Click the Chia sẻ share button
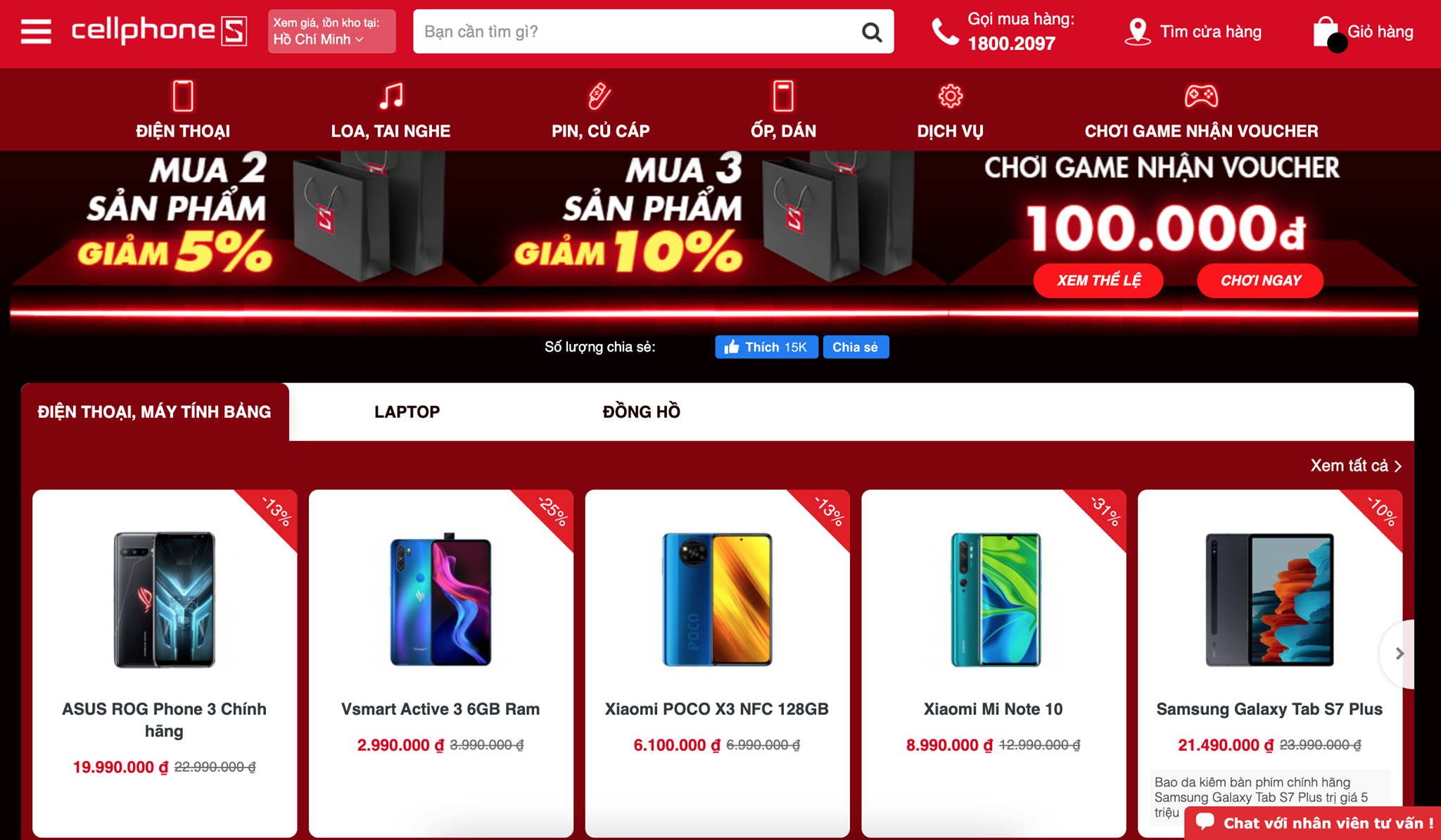 (x=856, y=347)
